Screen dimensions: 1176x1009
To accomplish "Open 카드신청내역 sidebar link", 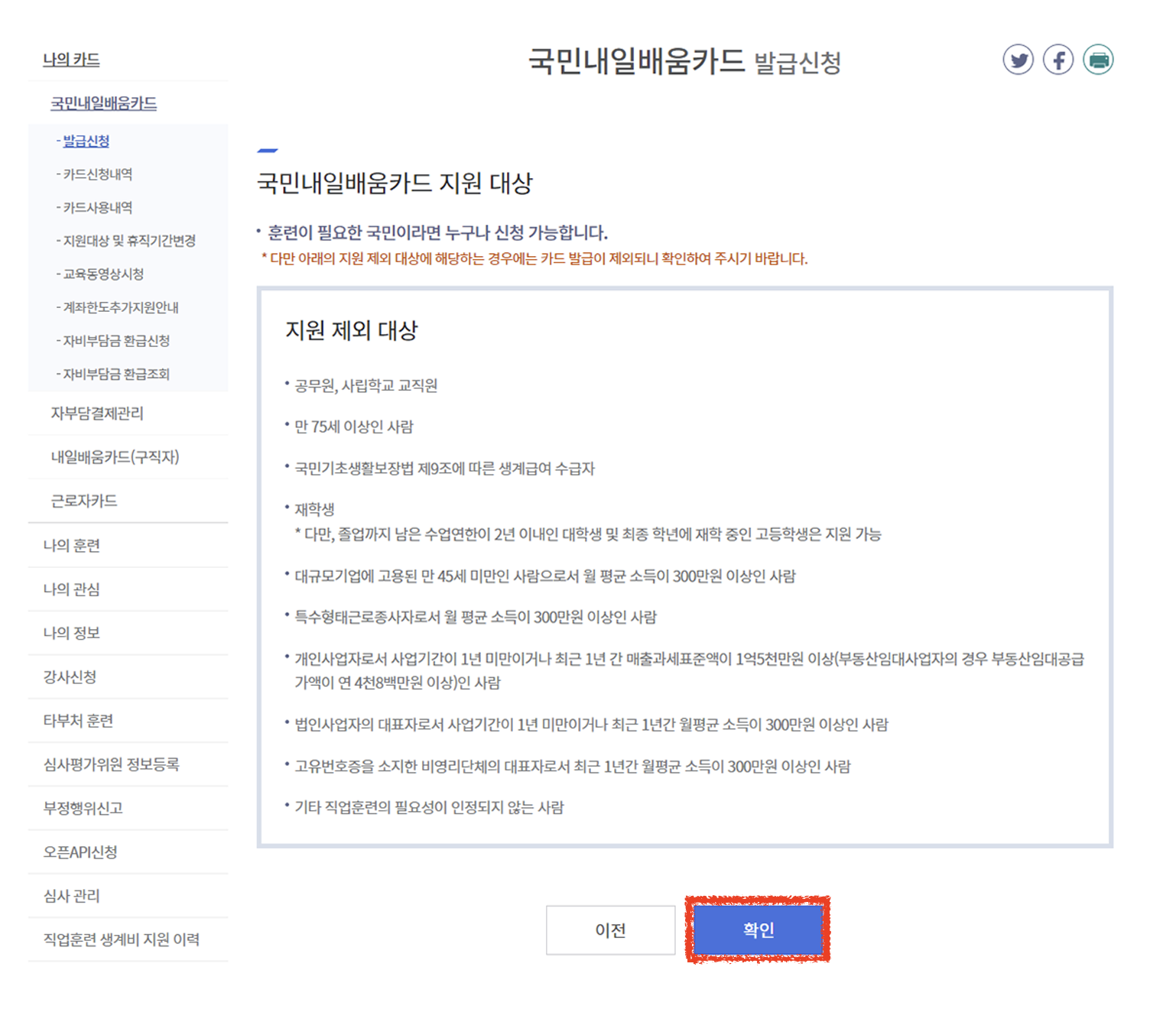I will pyautogui.click(x=97, y=174).
